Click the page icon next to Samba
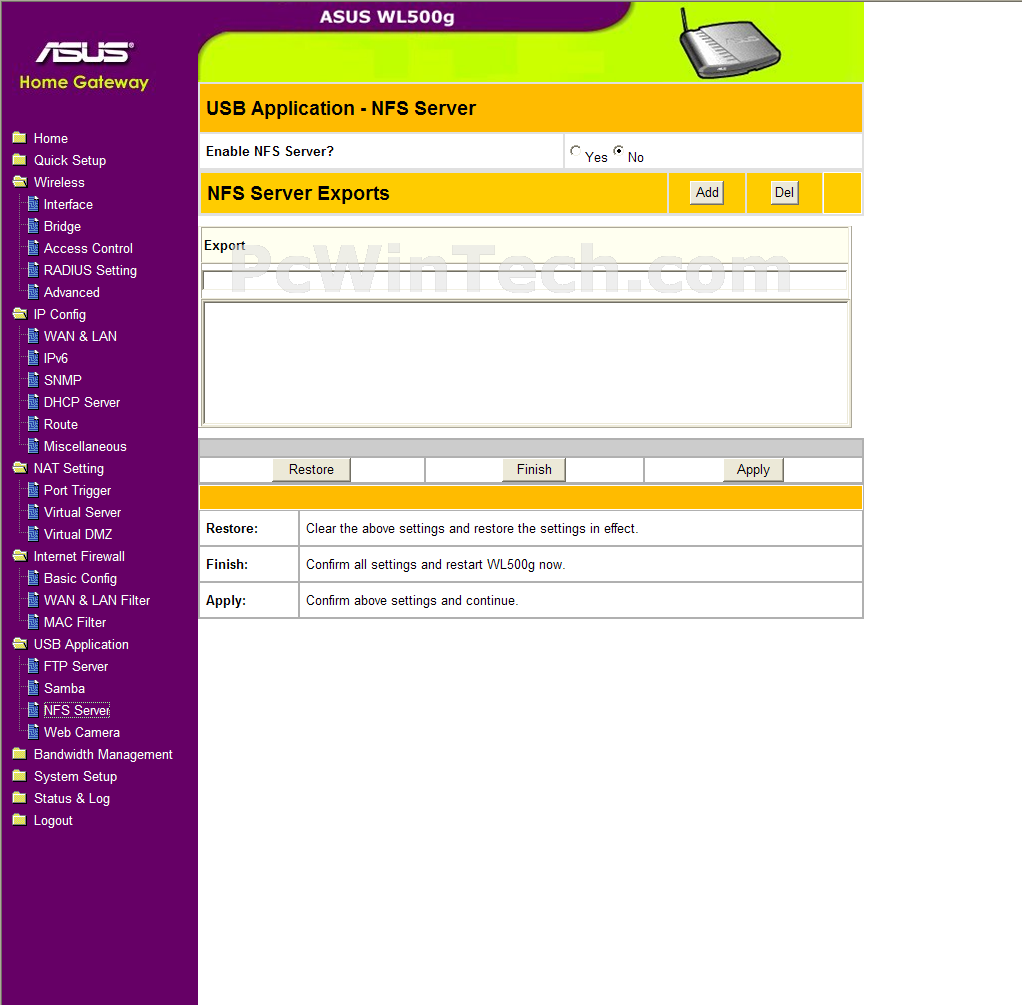The image size is (1022, 1005). [33, 688]
